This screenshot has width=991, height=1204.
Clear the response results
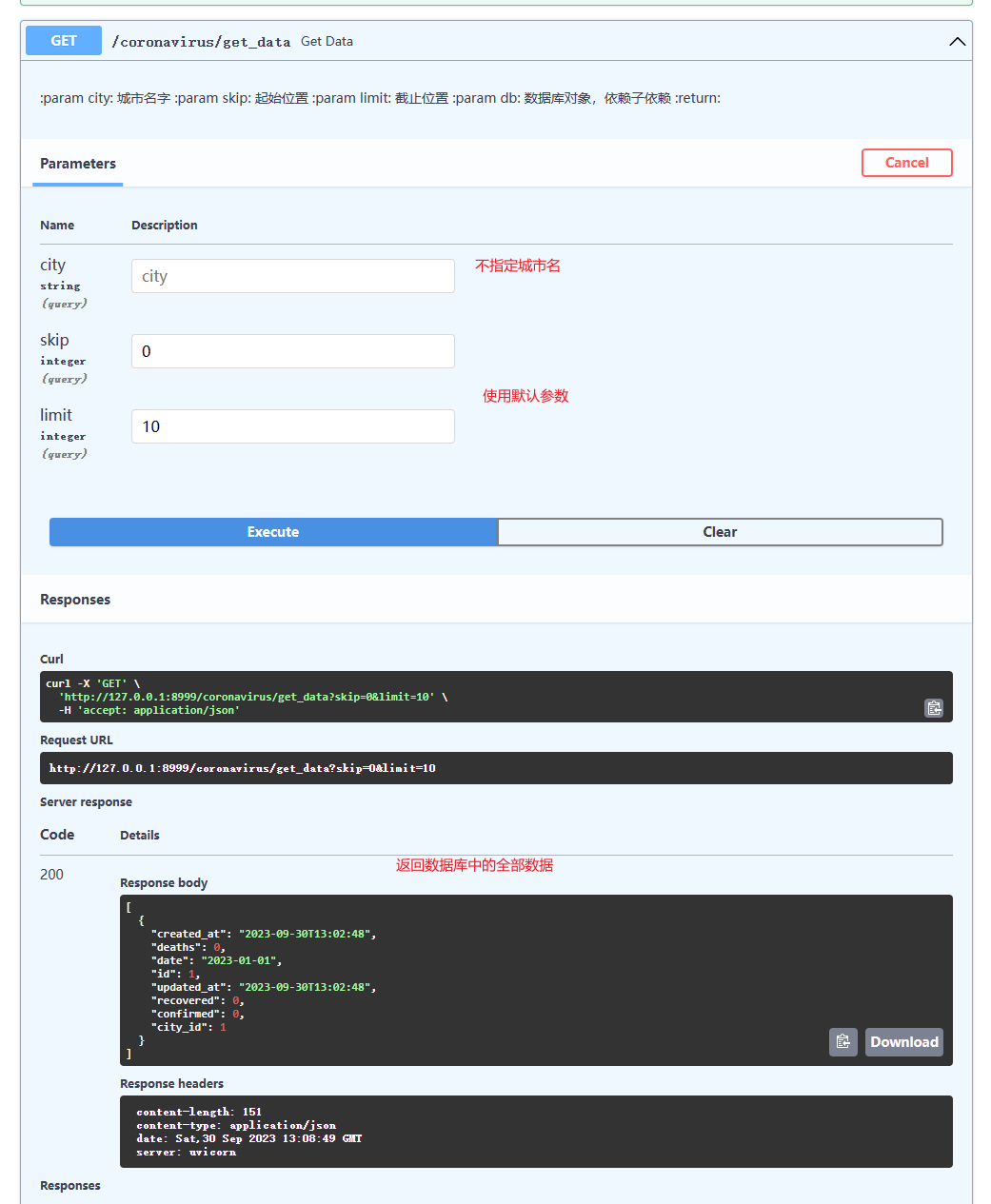(x=720, y=532)
